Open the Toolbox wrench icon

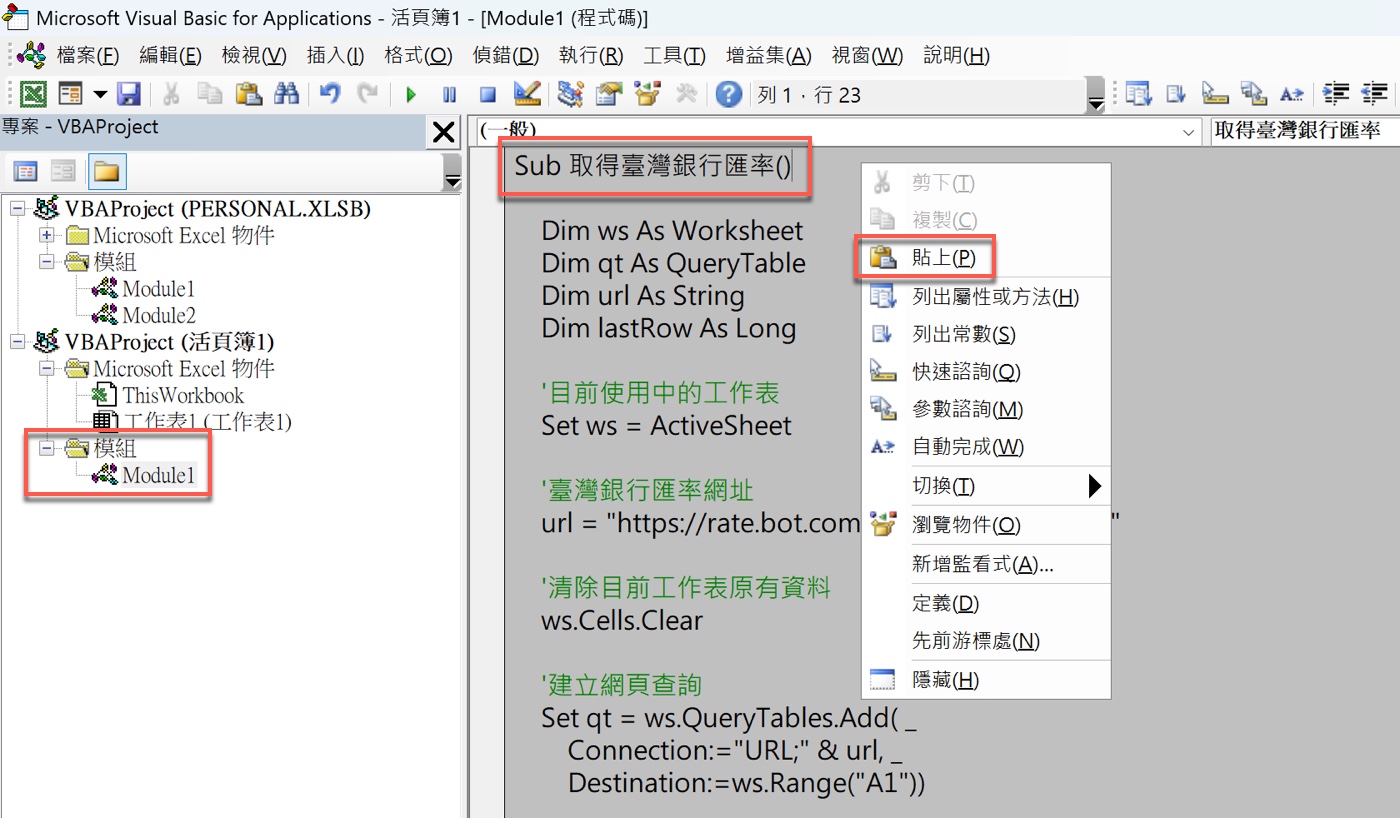coord(686,94)
